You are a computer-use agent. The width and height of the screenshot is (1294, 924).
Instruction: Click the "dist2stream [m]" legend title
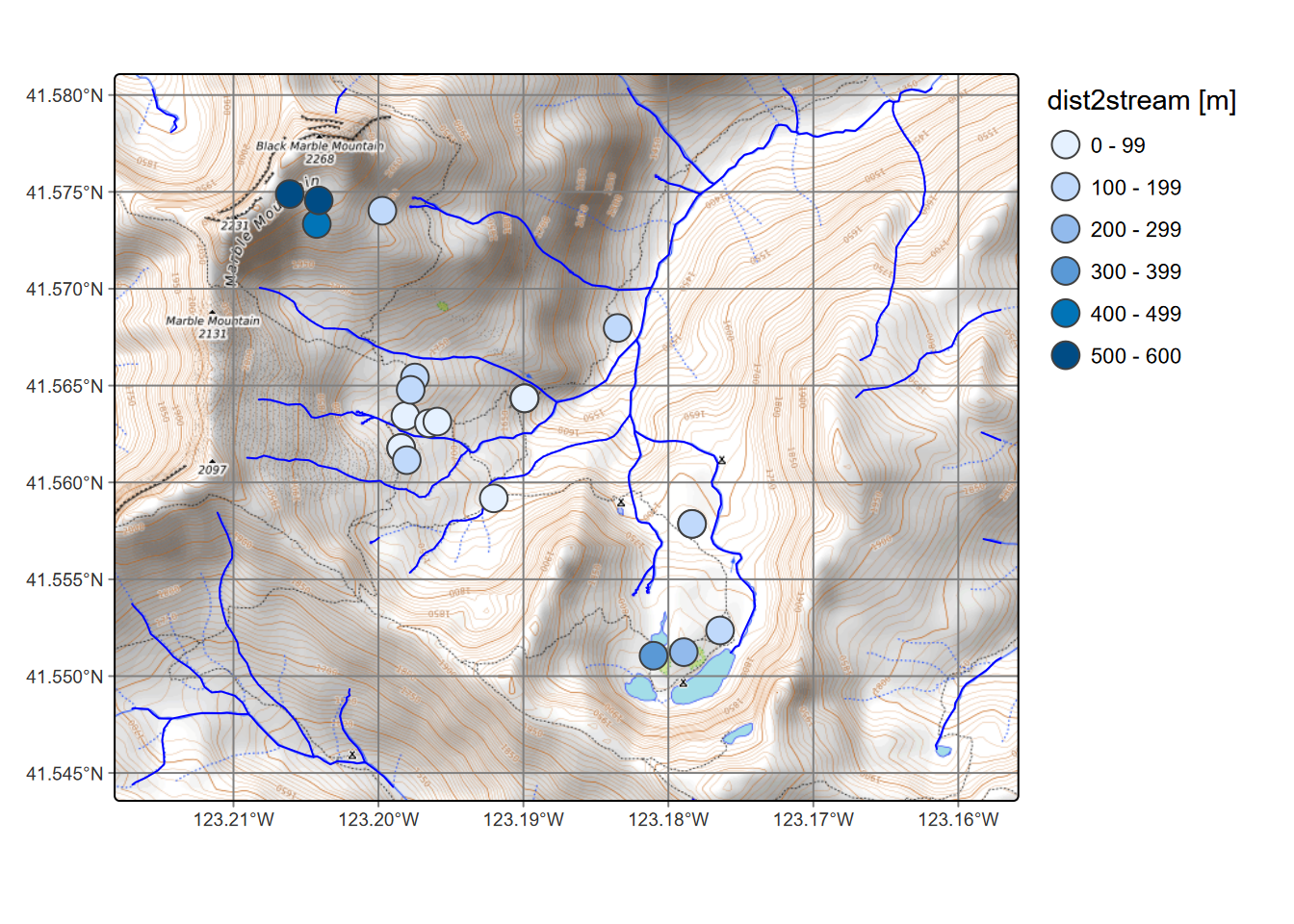pos(1140,100)
